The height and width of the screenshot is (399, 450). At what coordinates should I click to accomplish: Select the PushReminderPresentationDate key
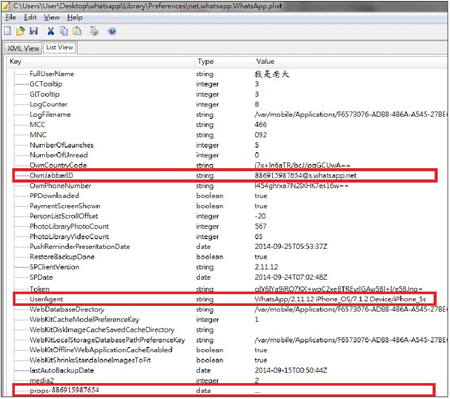(x=80, y=247)
